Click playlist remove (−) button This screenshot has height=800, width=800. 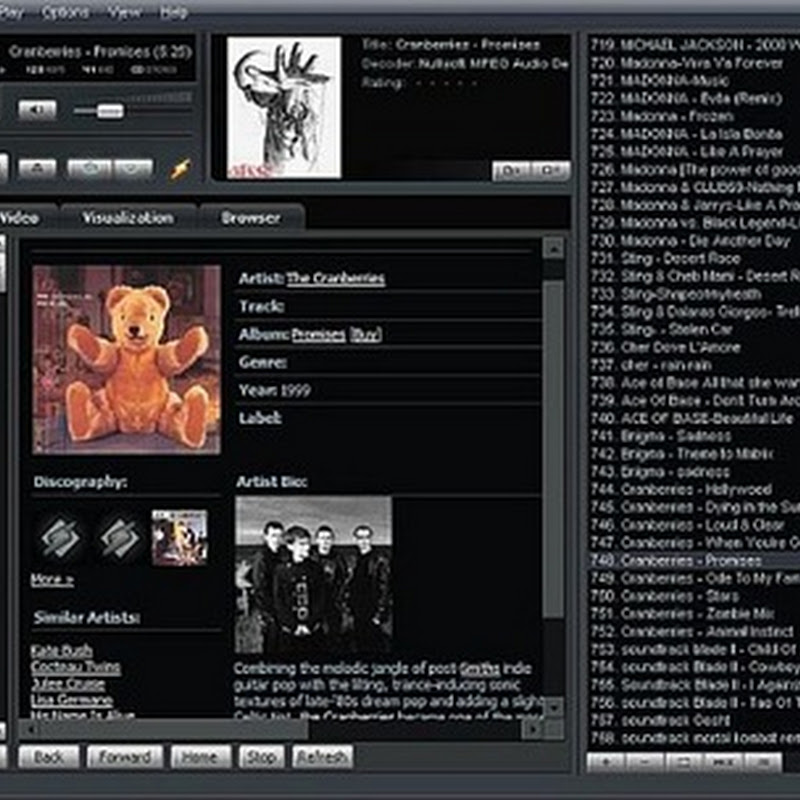click(645, 762)
